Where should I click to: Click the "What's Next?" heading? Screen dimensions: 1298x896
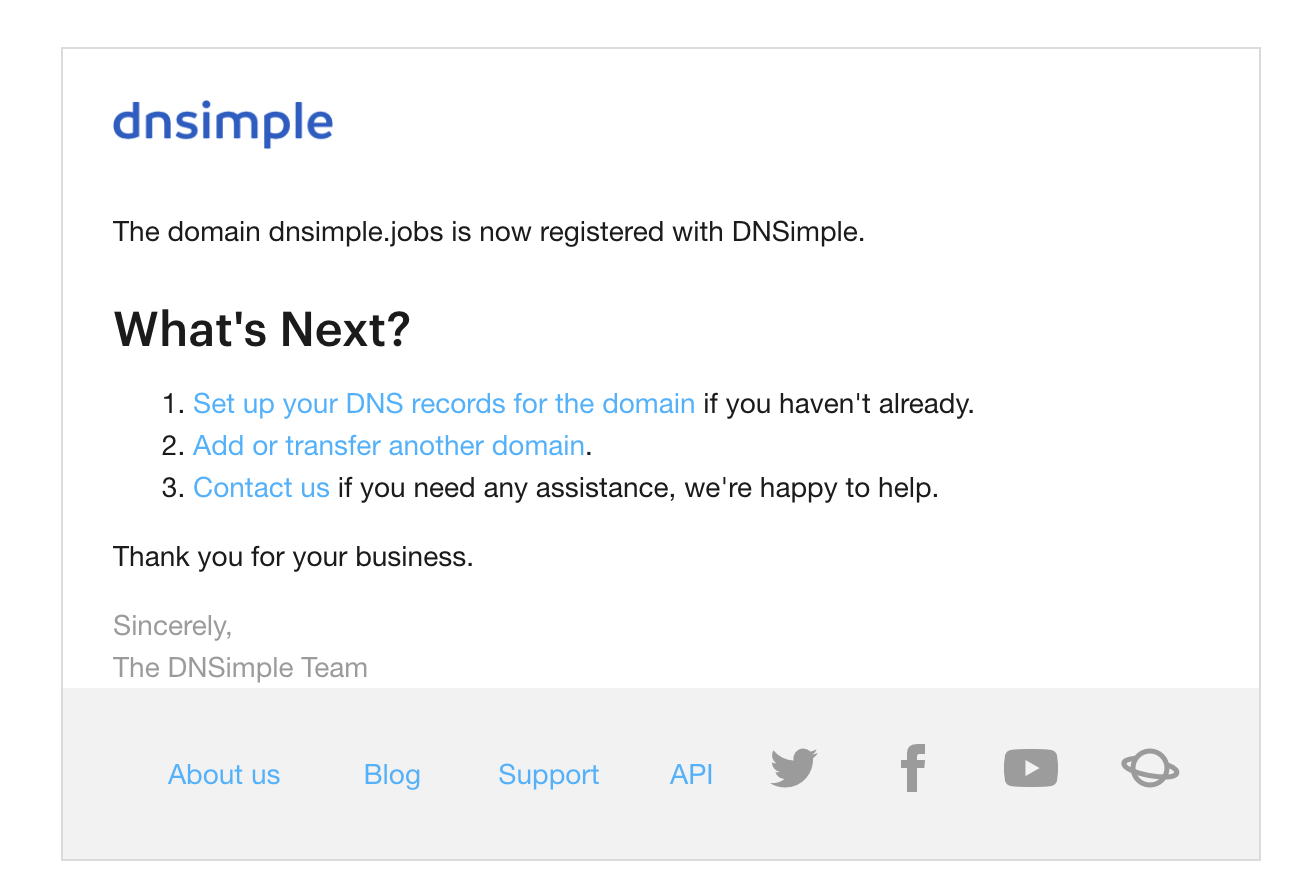[262, 329]
